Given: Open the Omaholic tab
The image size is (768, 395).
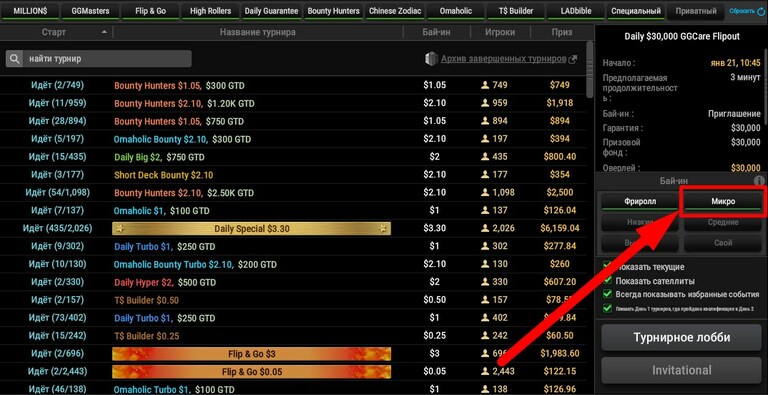Looking at the screenshot, I should click(455, 11).
